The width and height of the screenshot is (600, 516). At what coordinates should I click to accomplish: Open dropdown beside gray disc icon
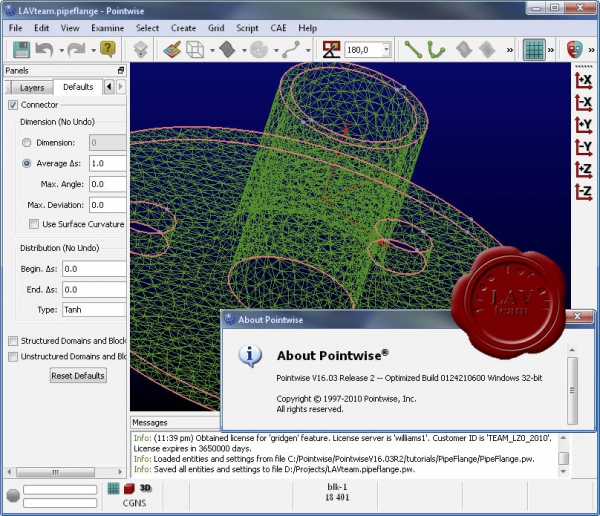coord(276,50)
